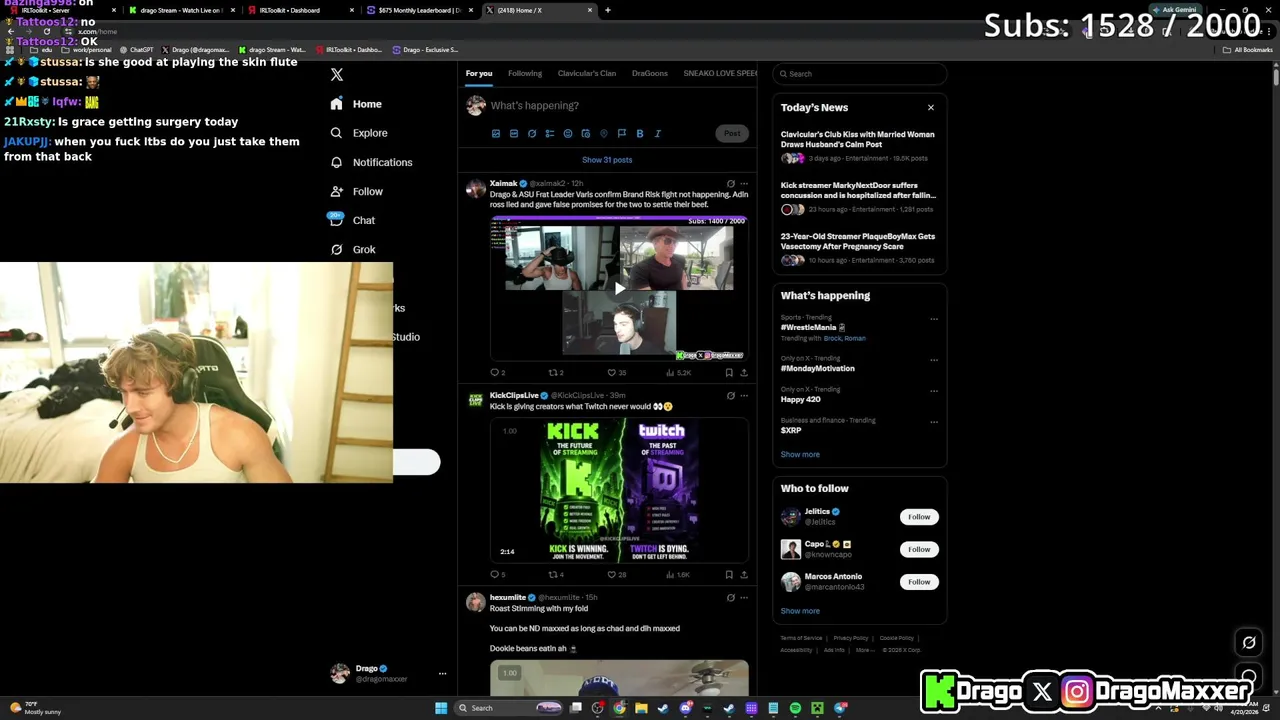Close the Today's News panel
Image resolution: width=1280 pixels, height=720 pixels.
point(930,107)
